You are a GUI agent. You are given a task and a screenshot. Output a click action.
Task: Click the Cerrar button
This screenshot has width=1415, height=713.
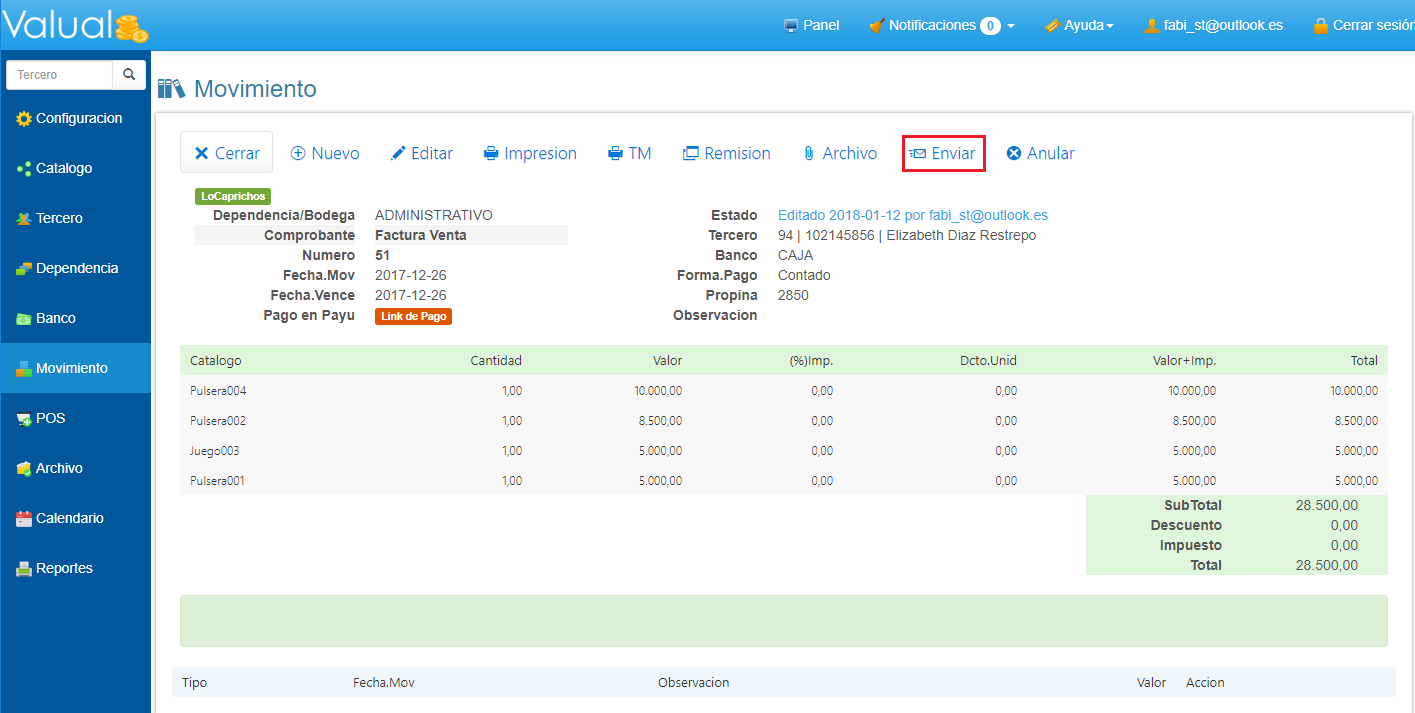pos(226,153)
